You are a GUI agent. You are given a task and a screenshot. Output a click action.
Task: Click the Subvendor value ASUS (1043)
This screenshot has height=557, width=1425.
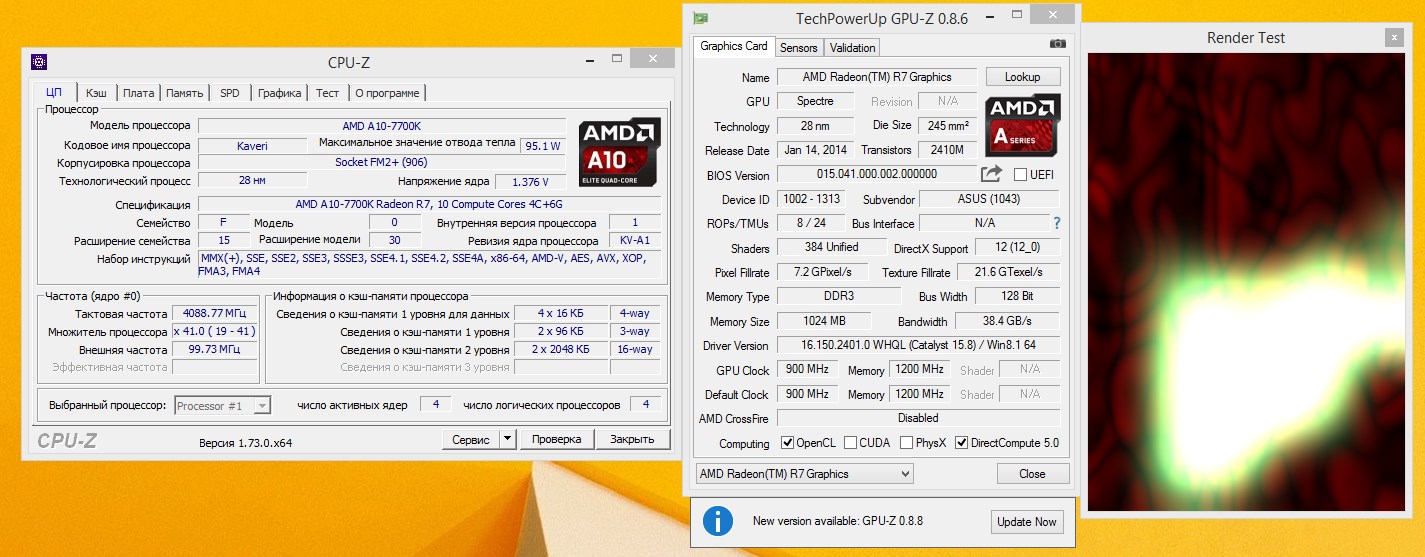click(989, 199)
